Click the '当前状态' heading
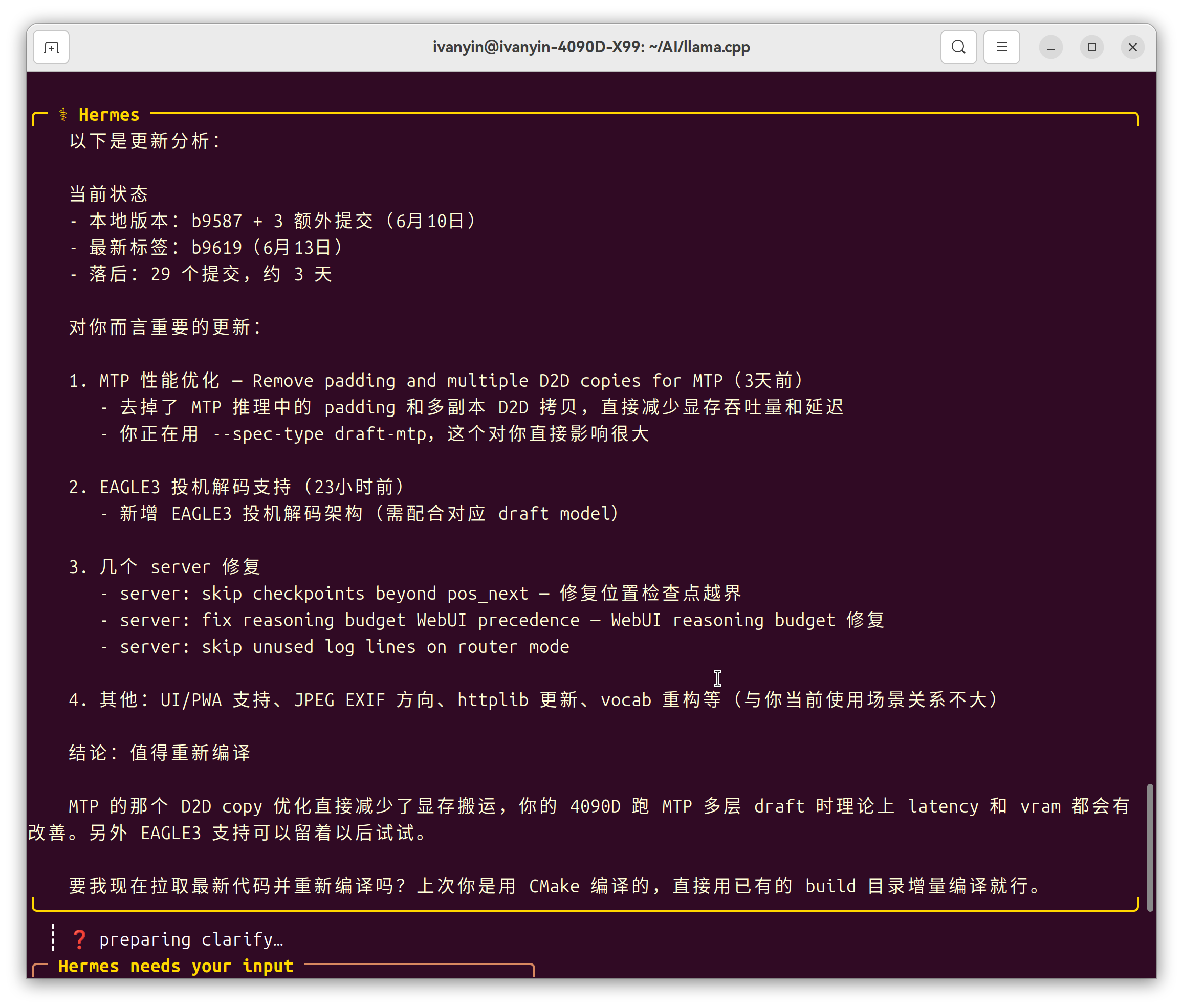The height and width of the screenshot is (1008, 1183). point(108,194)
